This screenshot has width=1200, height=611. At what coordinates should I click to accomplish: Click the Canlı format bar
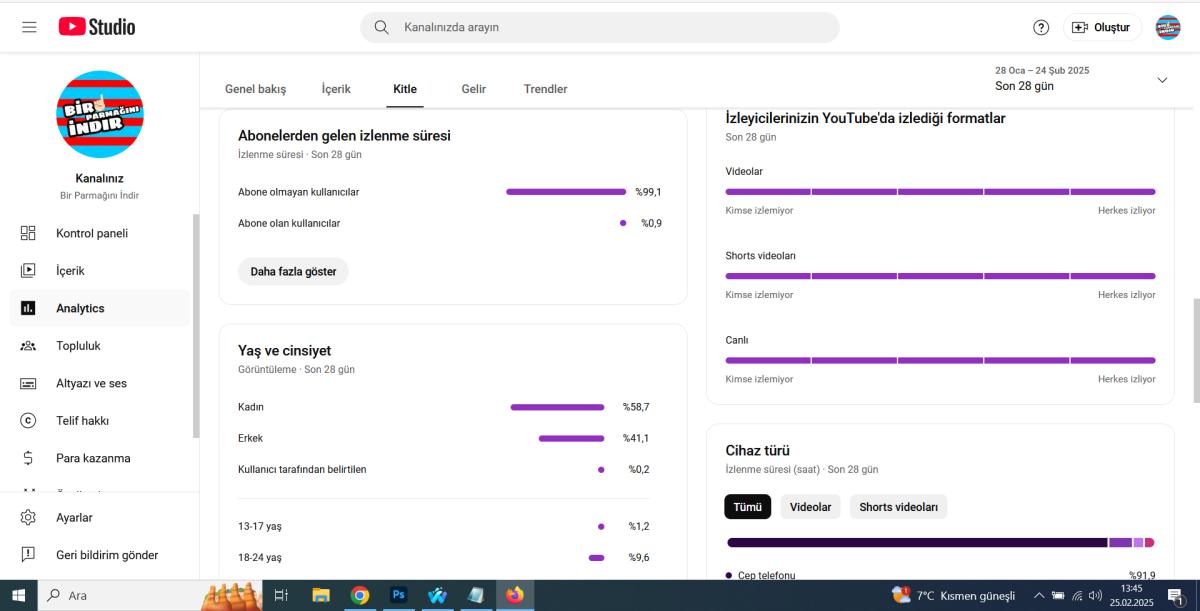click(940, 360)
